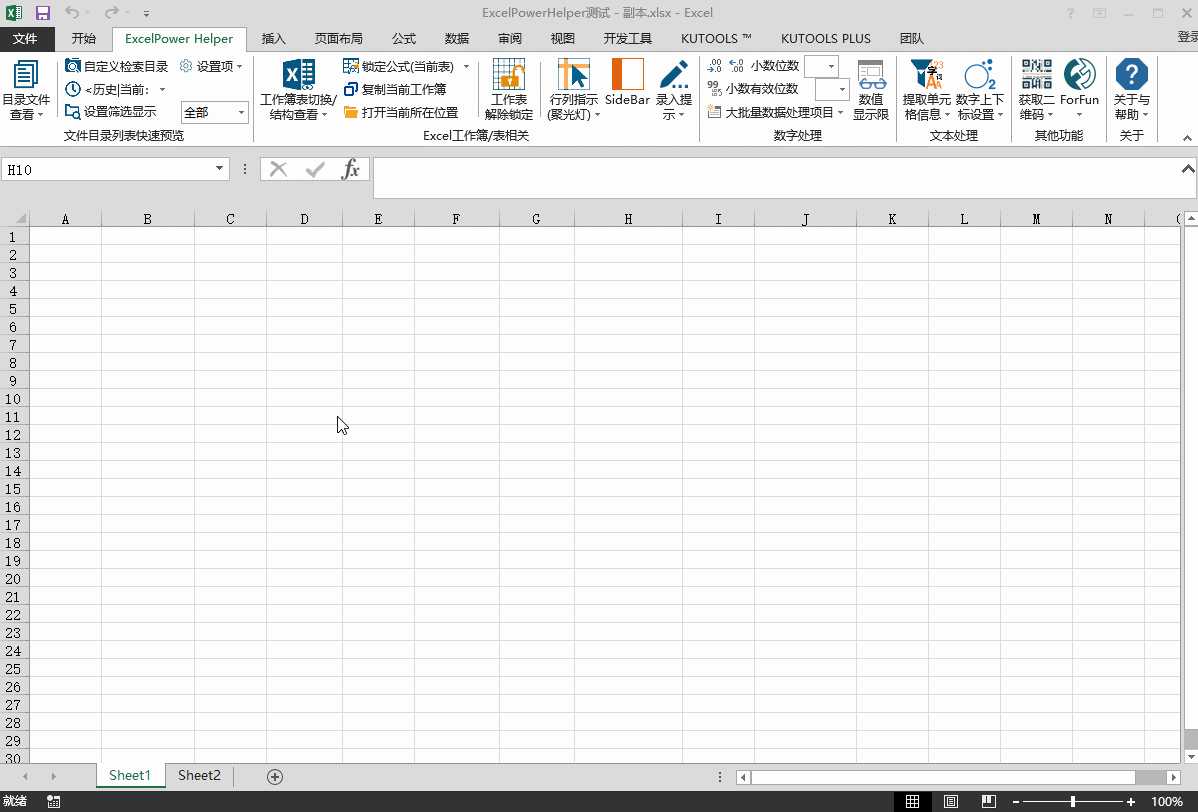Click the 历史|当前 history clock icon

point(73,89)
